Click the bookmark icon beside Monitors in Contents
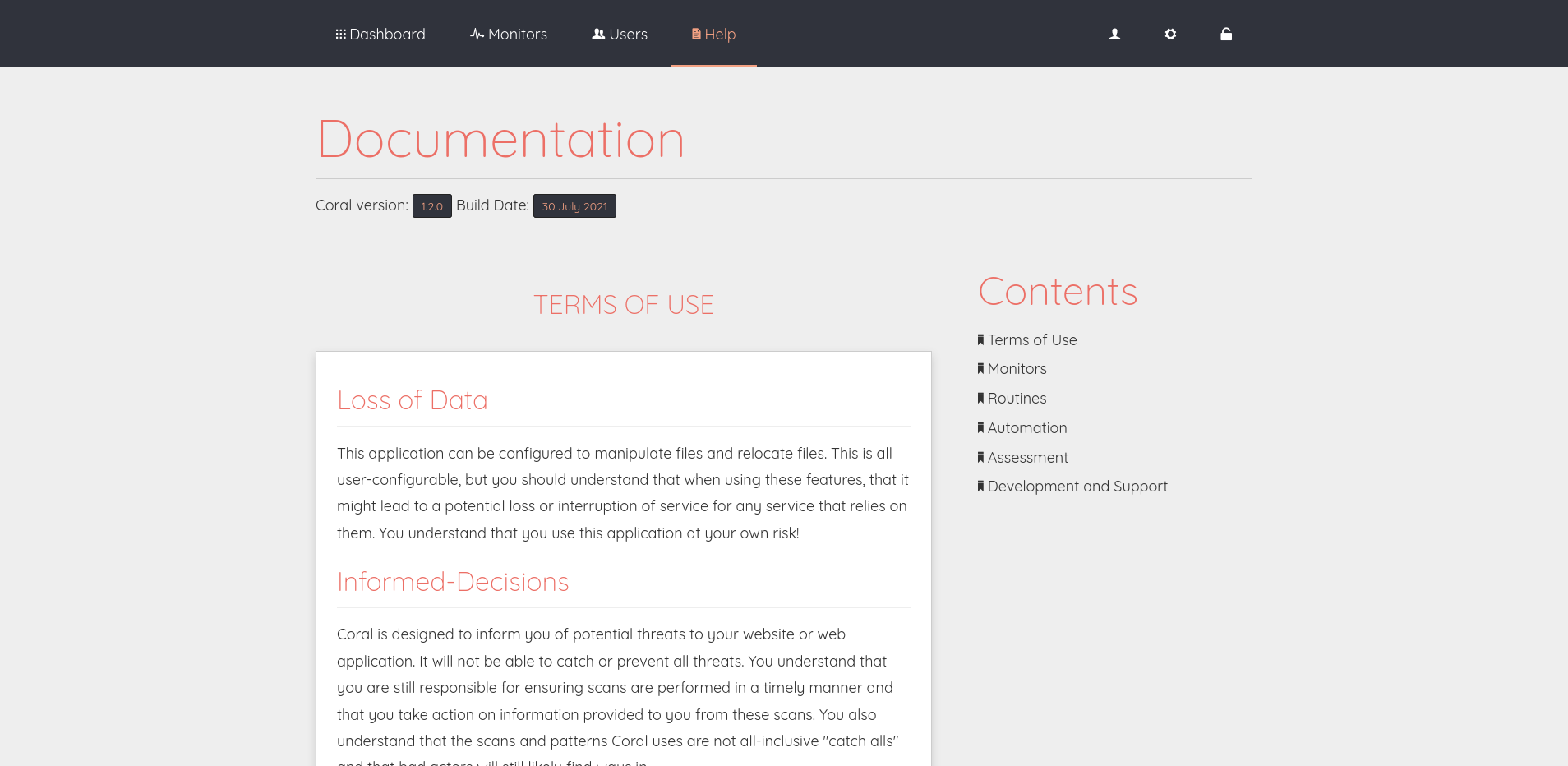 point(980,369)
